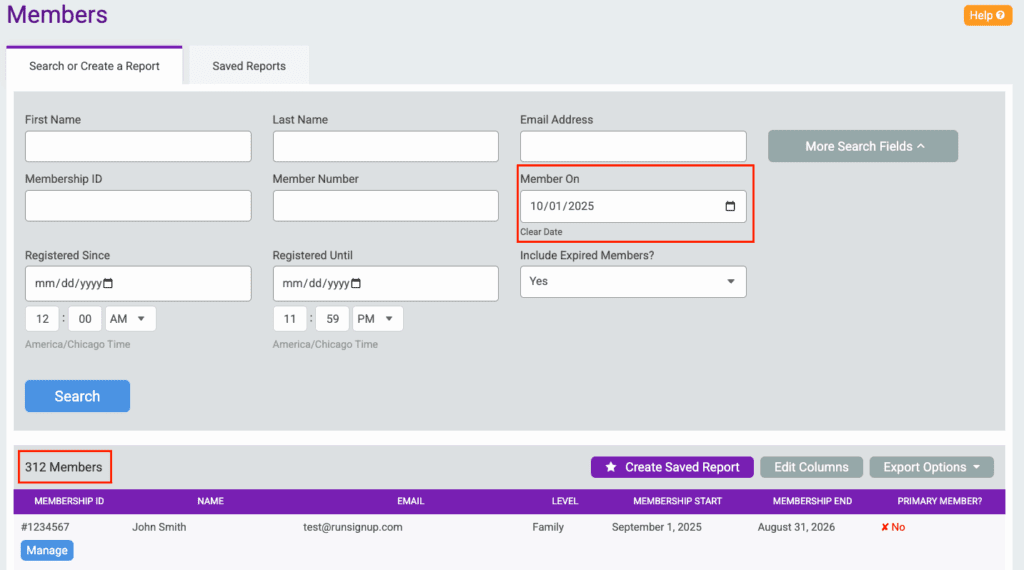Open Edit Columns

811,467
